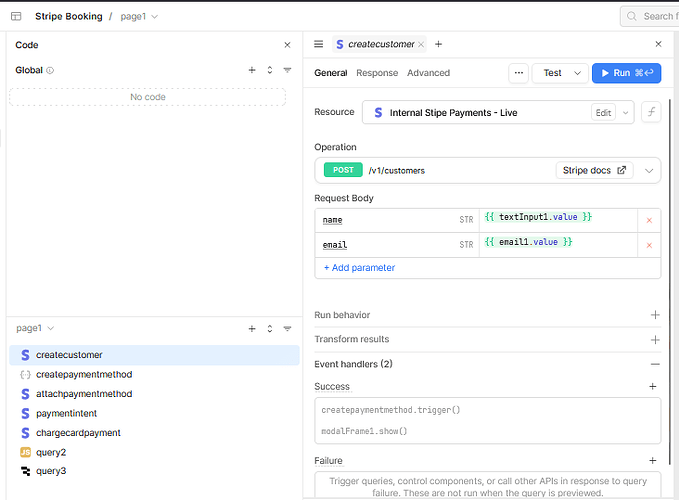This screenshot has height=500, width=679.
Task: Open the Global code filter icon
Action: click(287, 70)
